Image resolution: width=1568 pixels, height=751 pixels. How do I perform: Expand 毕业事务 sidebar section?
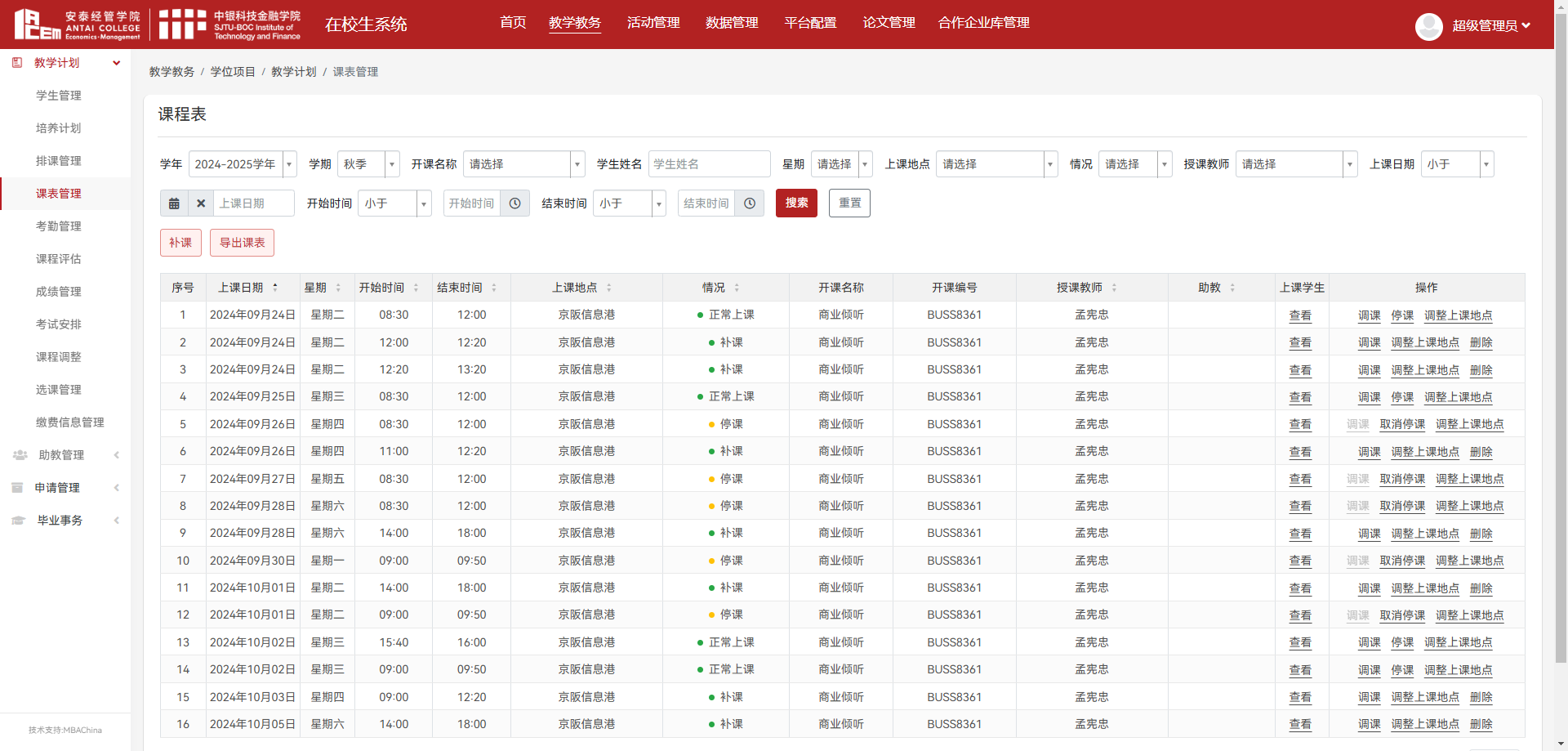tap(117, 521)
